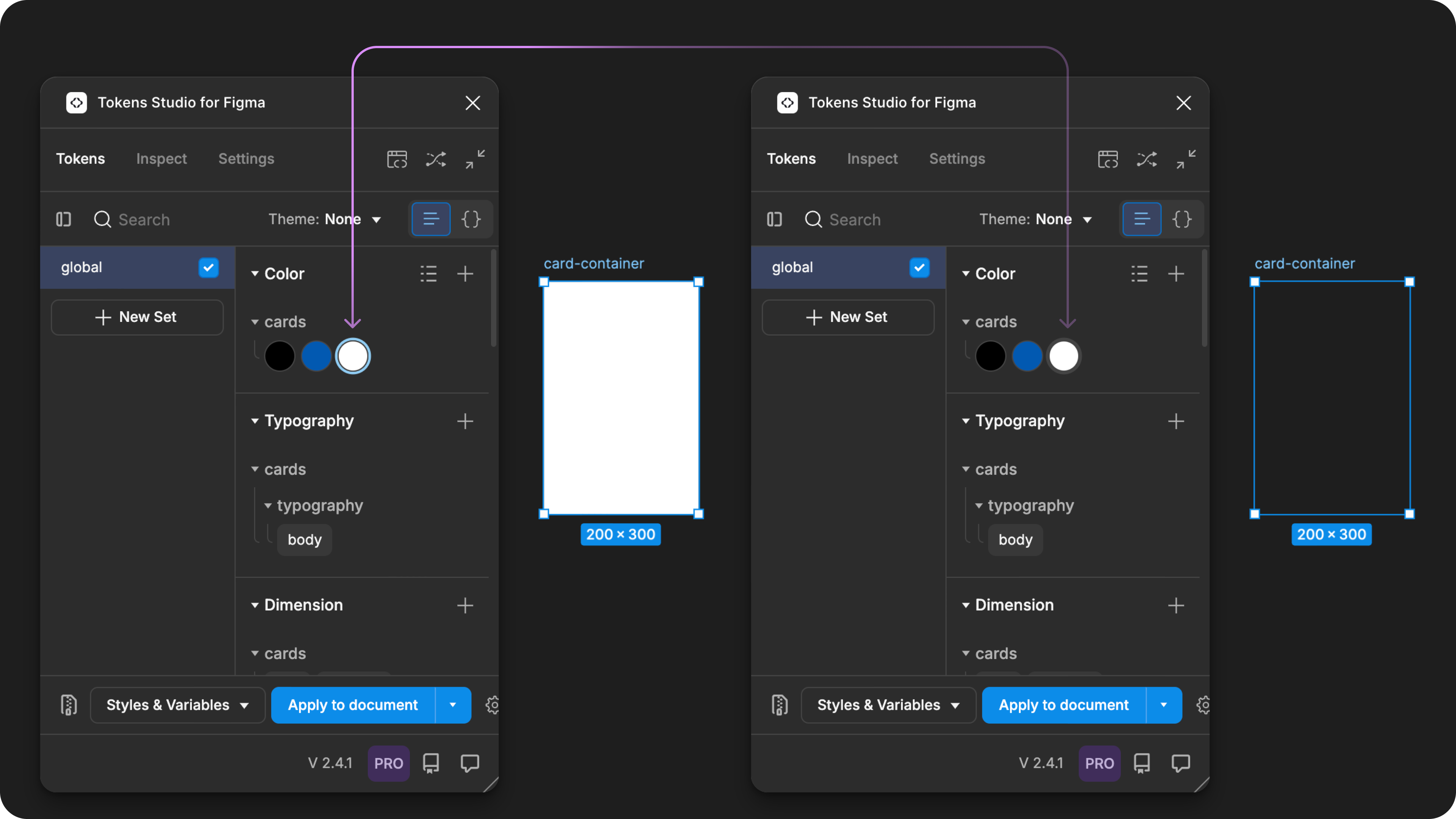Screen dimensions: 1456x819
Task: Click New Set button in left panel
Action: pos(137,317)
